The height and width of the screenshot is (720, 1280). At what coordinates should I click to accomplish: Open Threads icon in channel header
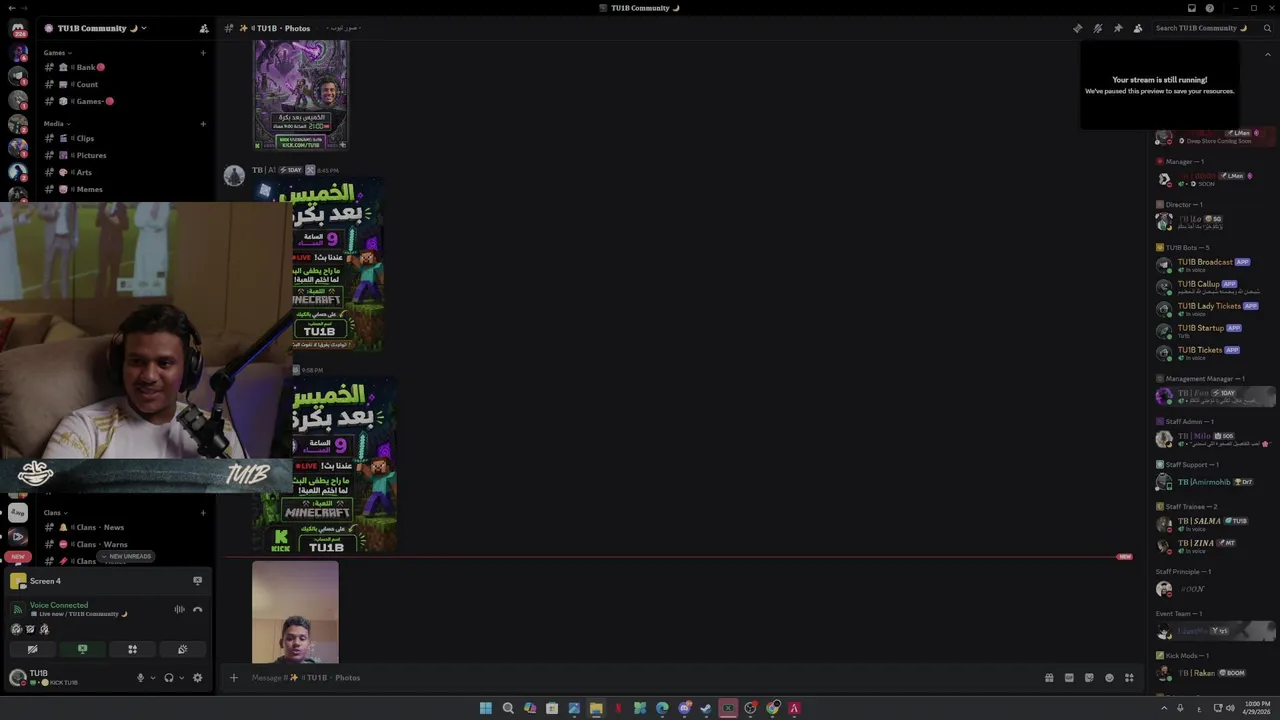click(1077, 28)
